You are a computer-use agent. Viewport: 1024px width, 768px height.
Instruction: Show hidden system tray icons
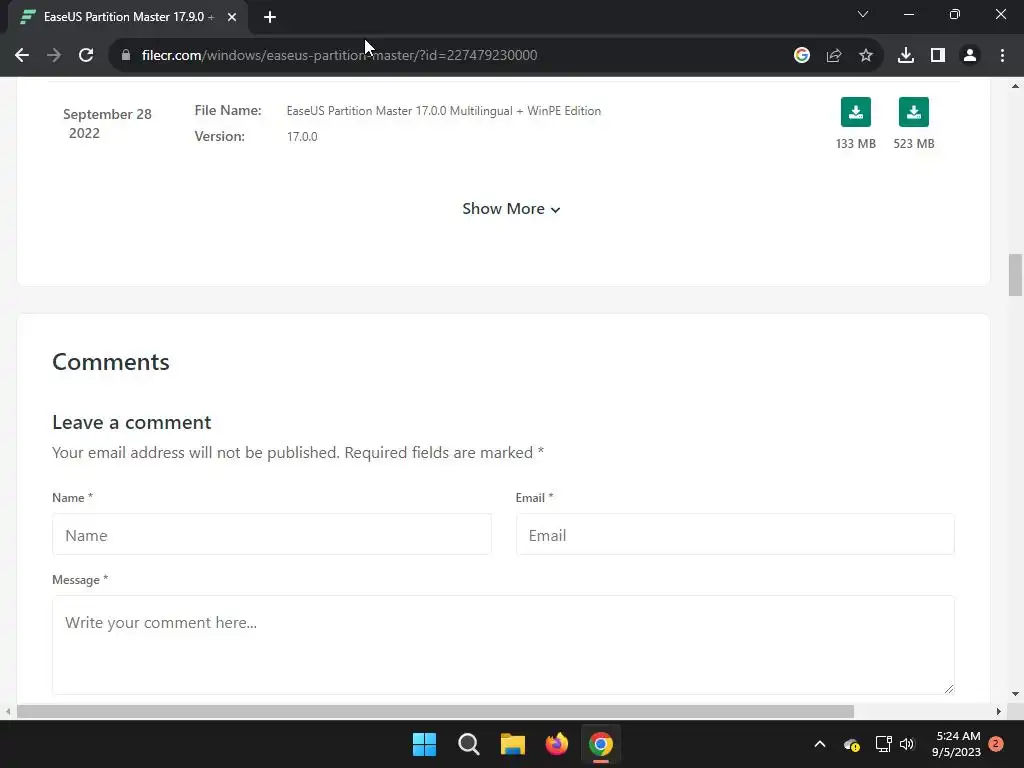[x=820, y=744]
